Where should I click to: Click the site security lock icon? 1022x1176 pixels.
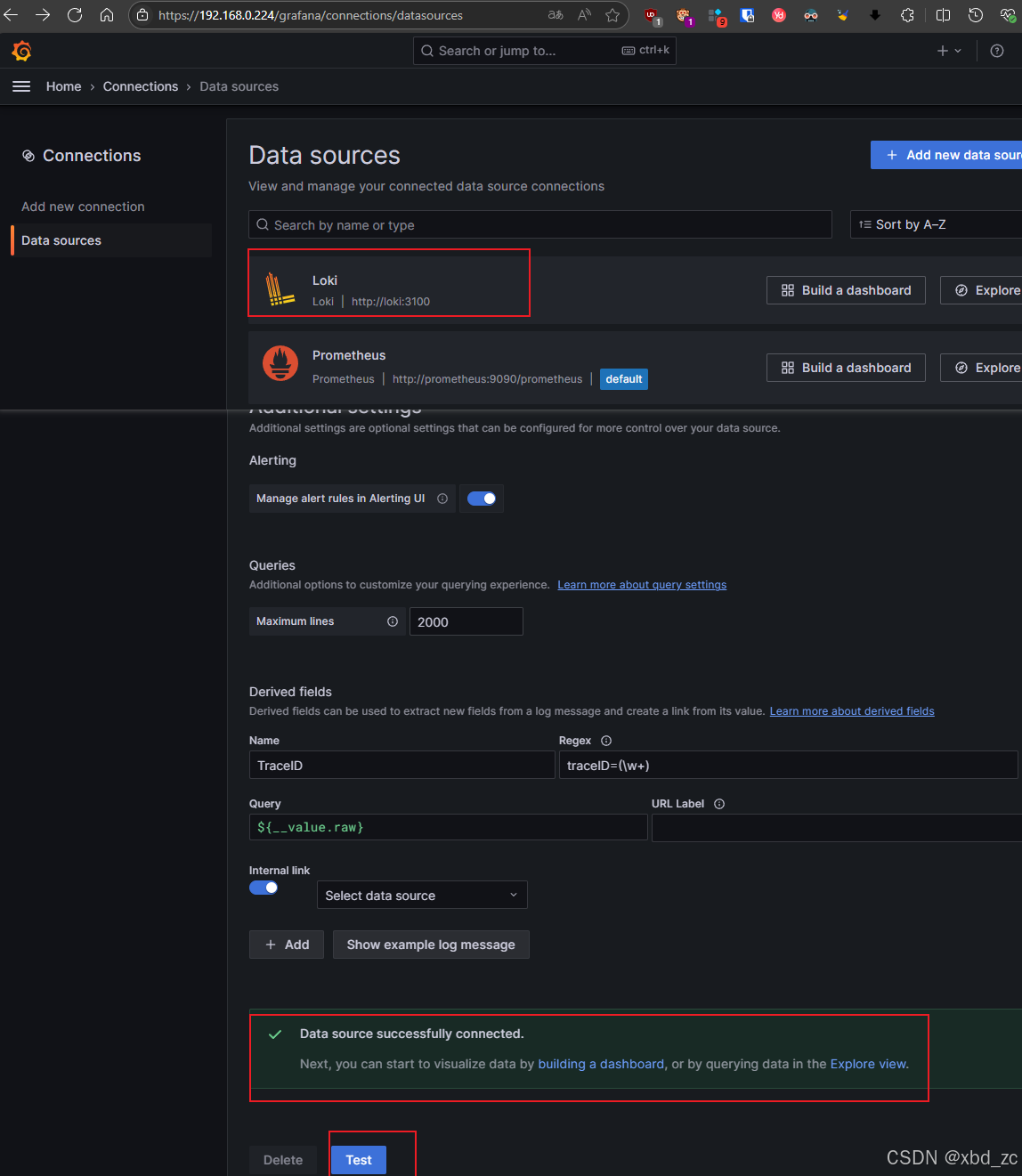[142, 15]
